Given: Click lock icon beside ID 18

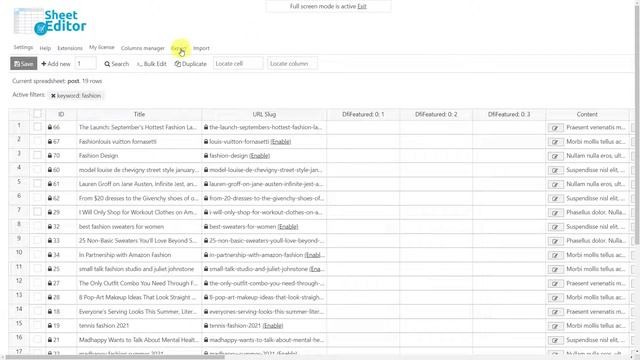Looking at the screenshot, I should [50, 311].
